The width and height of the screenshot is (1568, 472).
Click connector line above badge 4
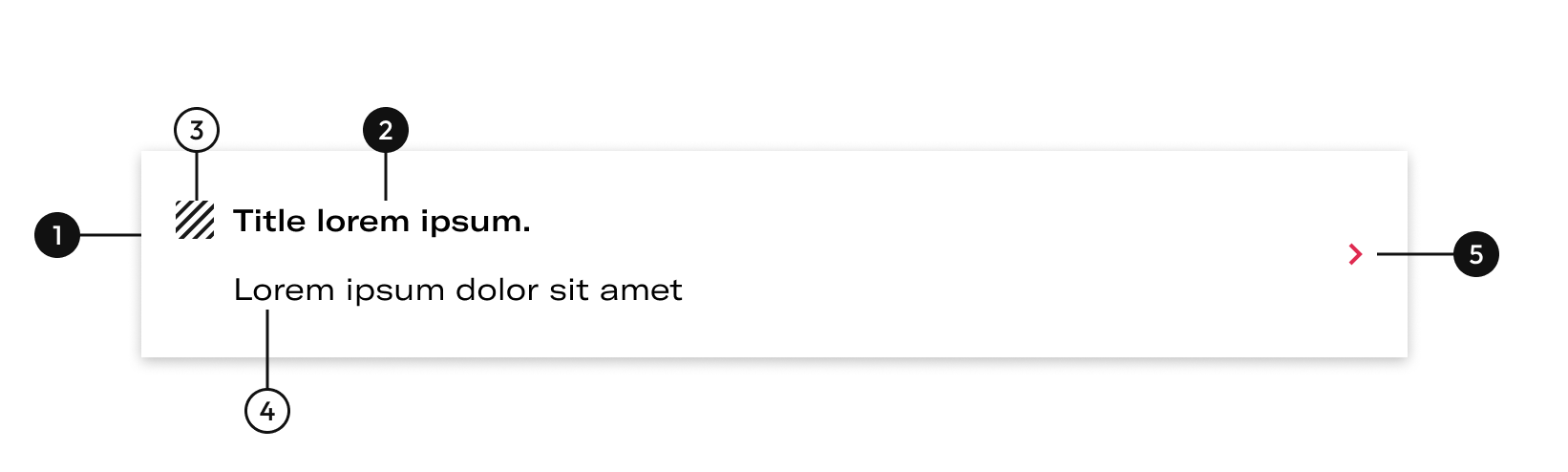point(267,349)
